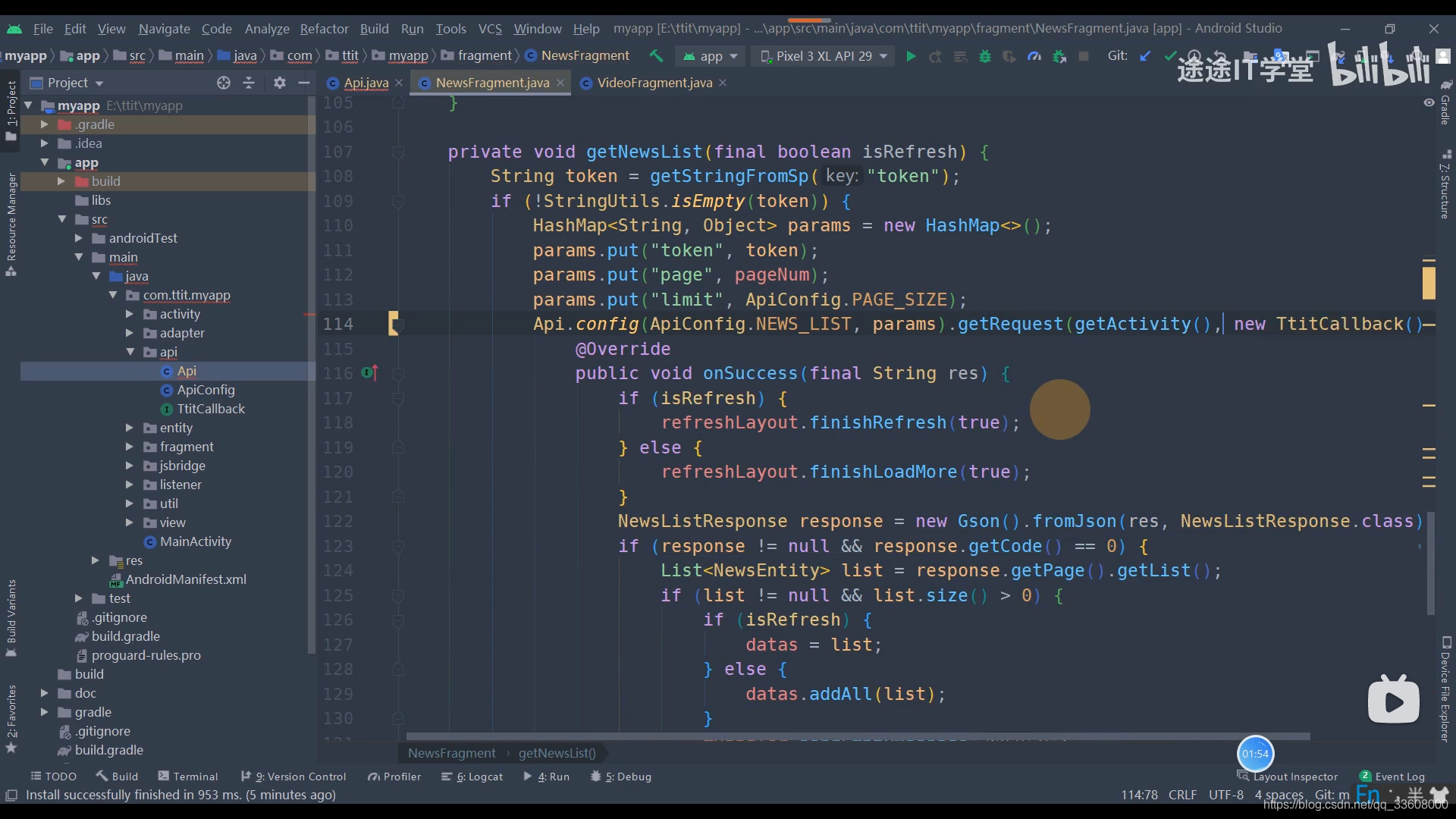The width and height of the screenshot is (1456, 819).
Task: Open the profiler speedometer icon in toolbar
Action: tap(1034, 56)
